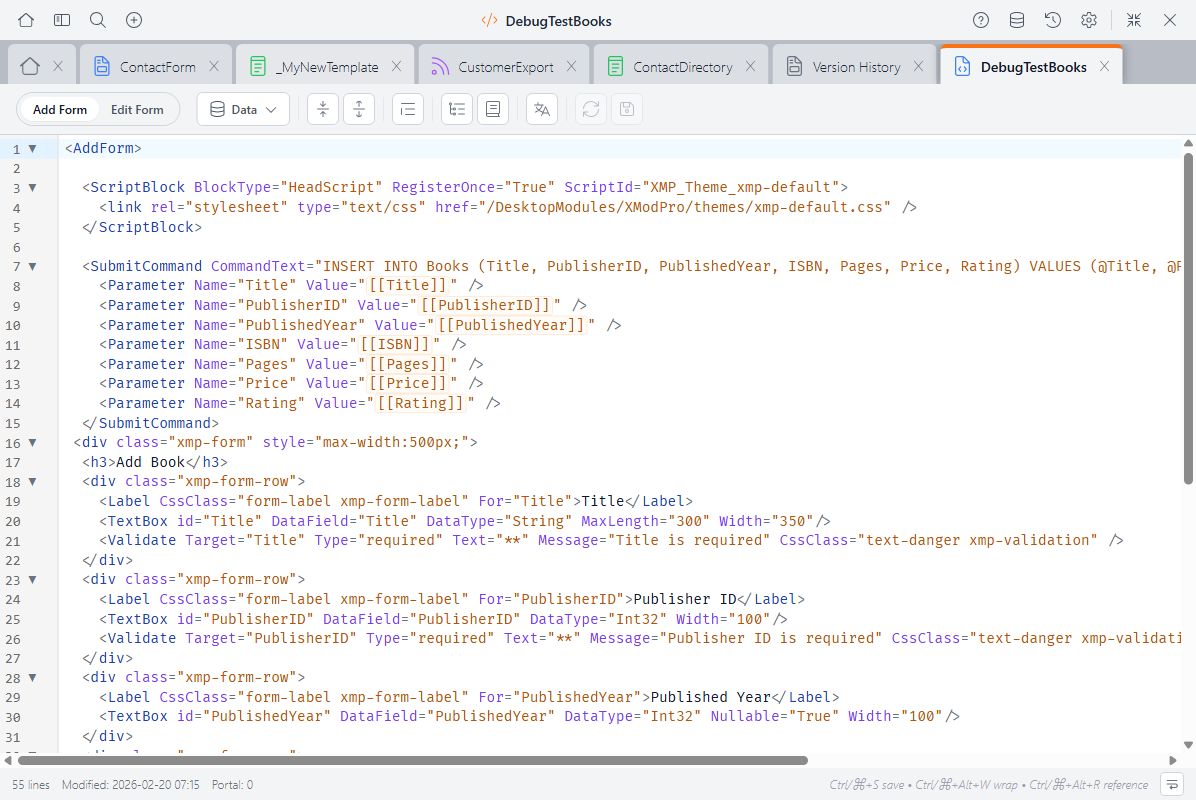This screenshot has width=1196, height=800.
Task: Select Add Form view toggle
Action: (59, 110)
